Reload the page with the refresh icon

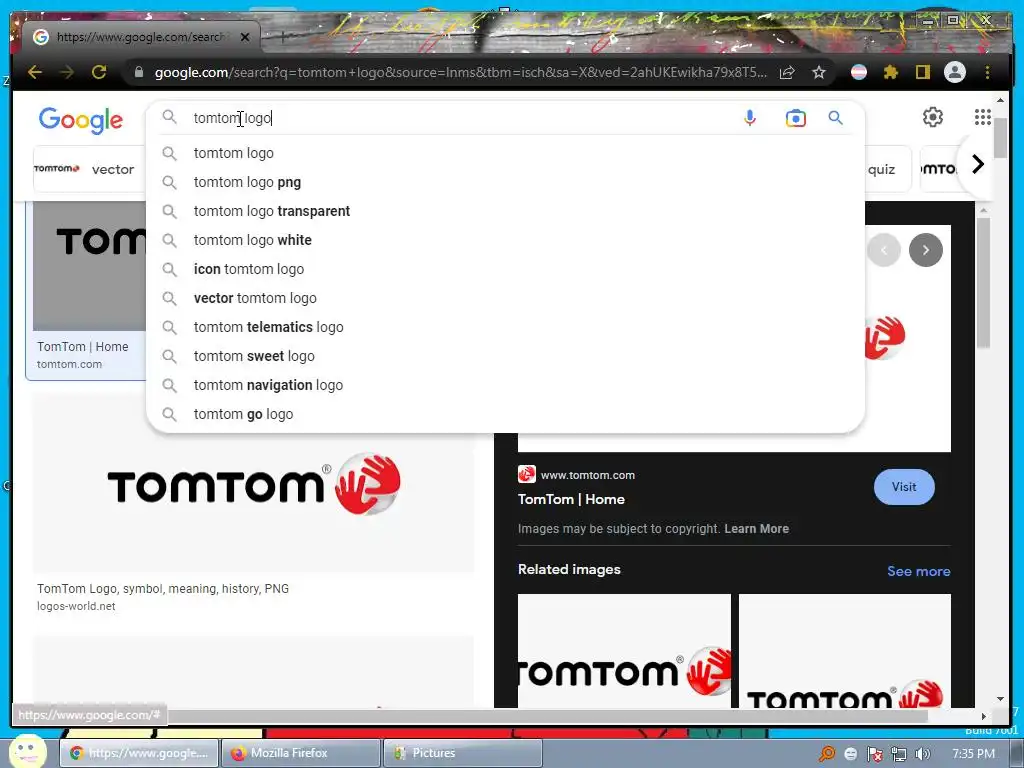tap(99, 72)
